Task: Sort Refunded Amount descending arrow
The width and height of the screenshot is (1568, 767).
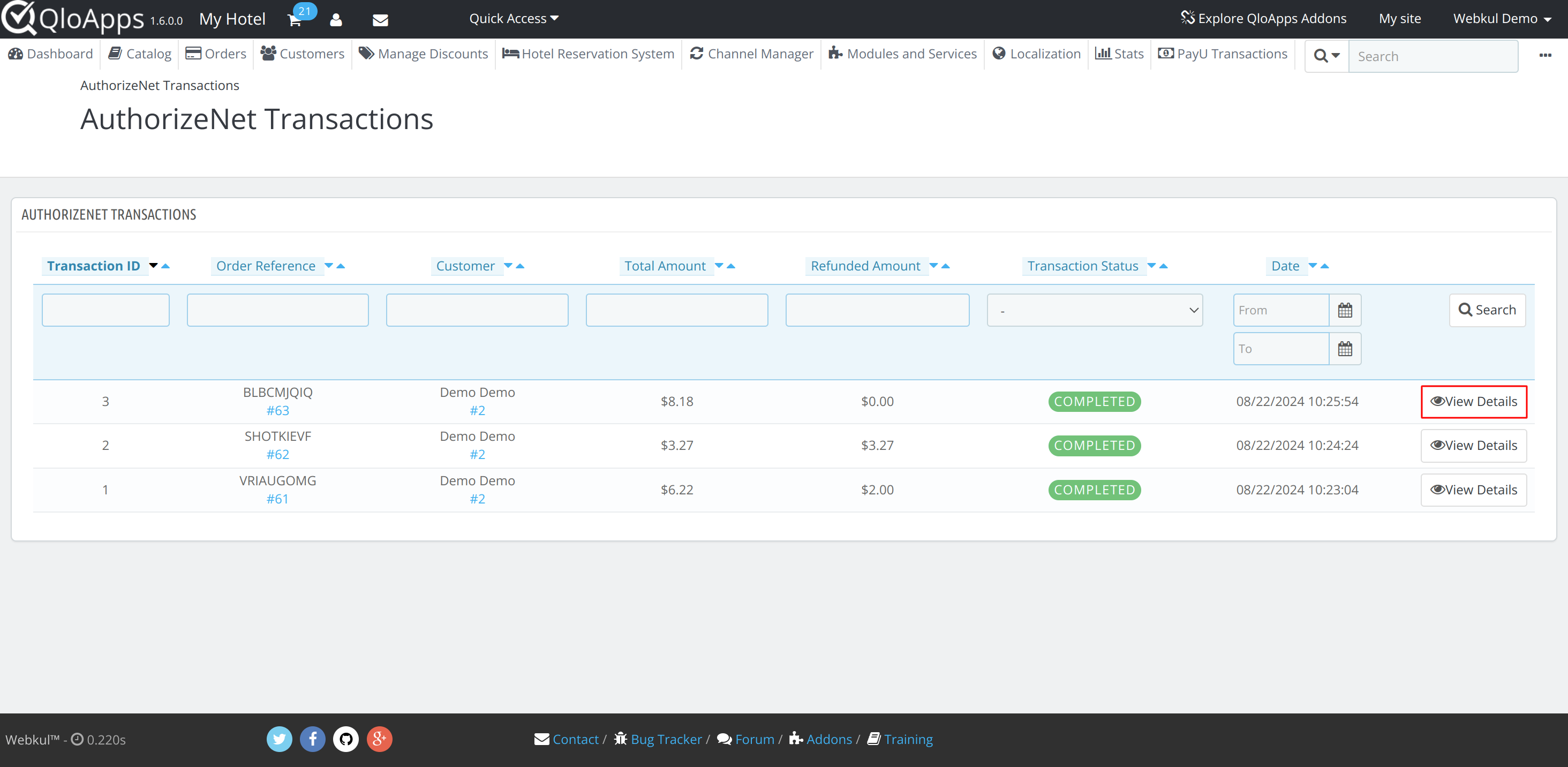Action: (x=934, y=266)
